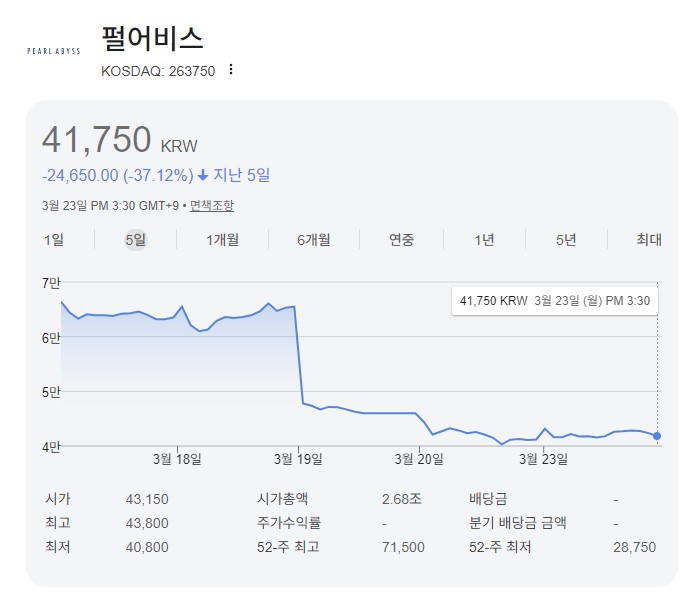Click the 펄어비스 stock title
The image size is (692, 599).
[152, 39]
